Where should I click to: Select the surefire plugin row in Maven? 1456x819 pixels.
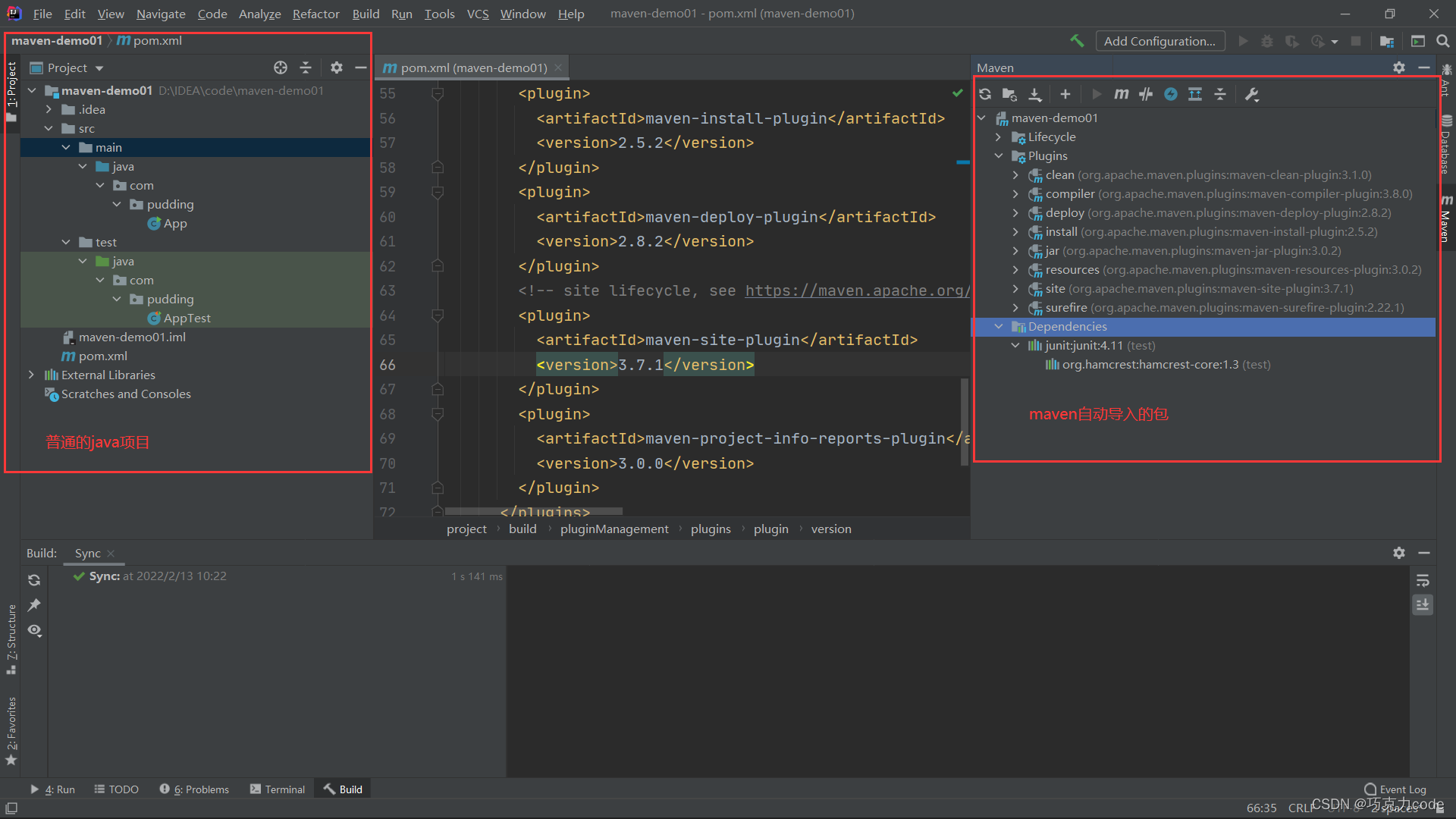pyautogui.click(x=1205, y=307)
